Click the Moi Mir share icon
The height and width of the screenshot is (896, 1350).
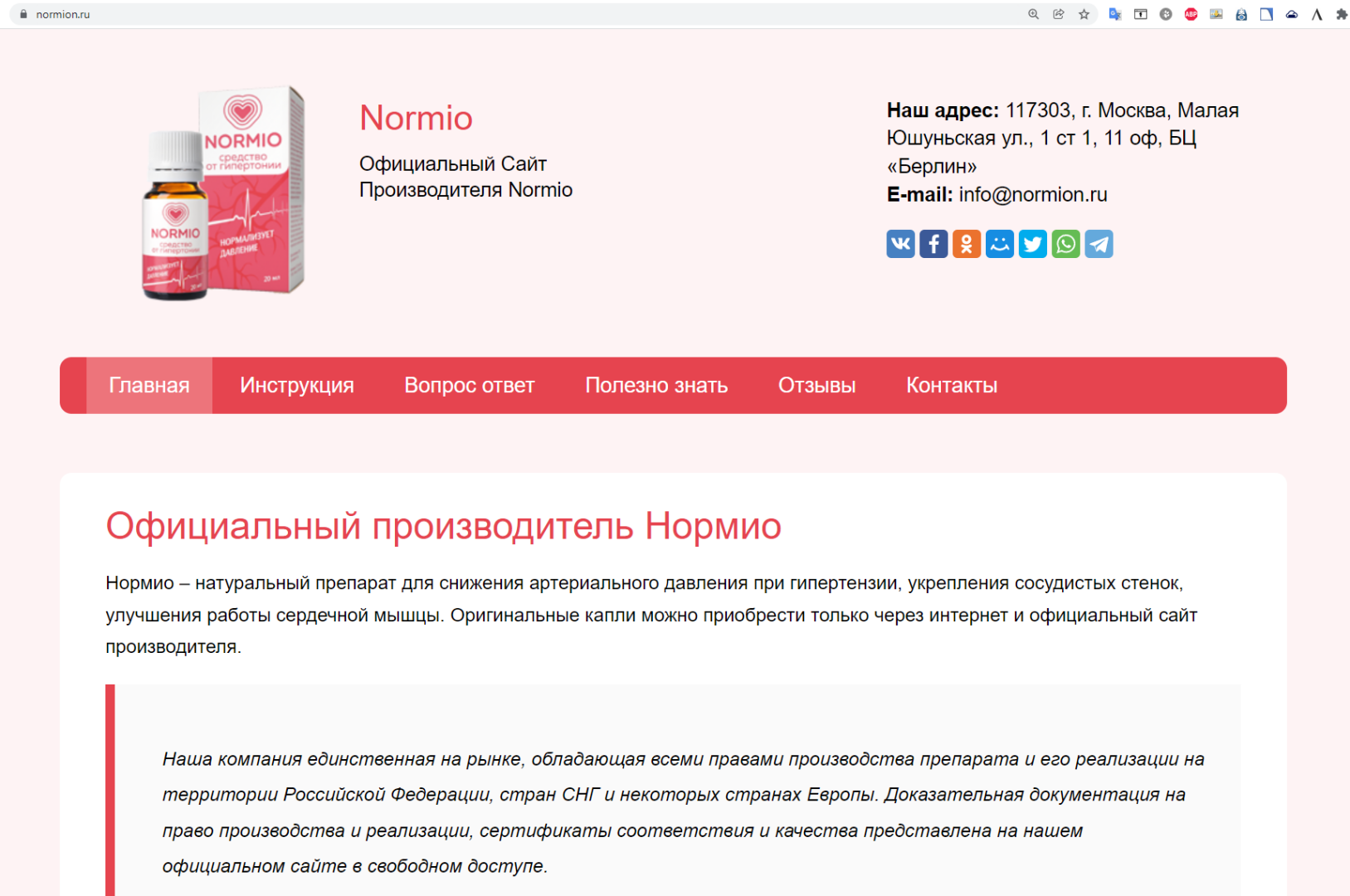tap(1000, 244)
